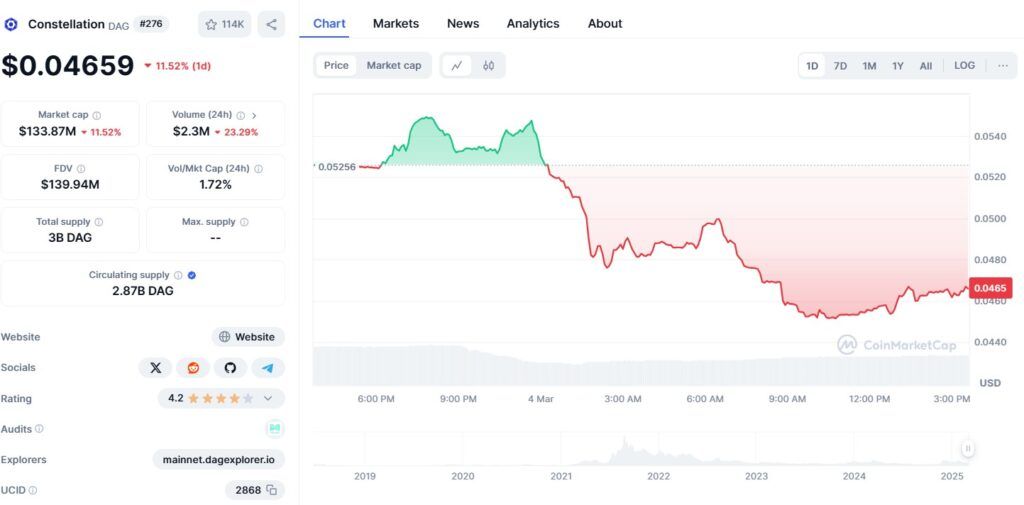Show Vol/Mkt Cap (24h) info icon
1024x505 pixels.
[259, 169]
